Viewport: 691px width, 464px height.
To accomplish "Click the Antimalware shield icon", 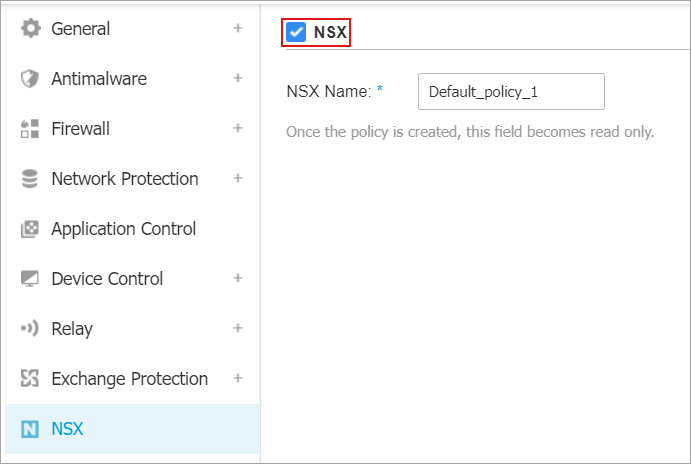I will [x=30, y=79].
